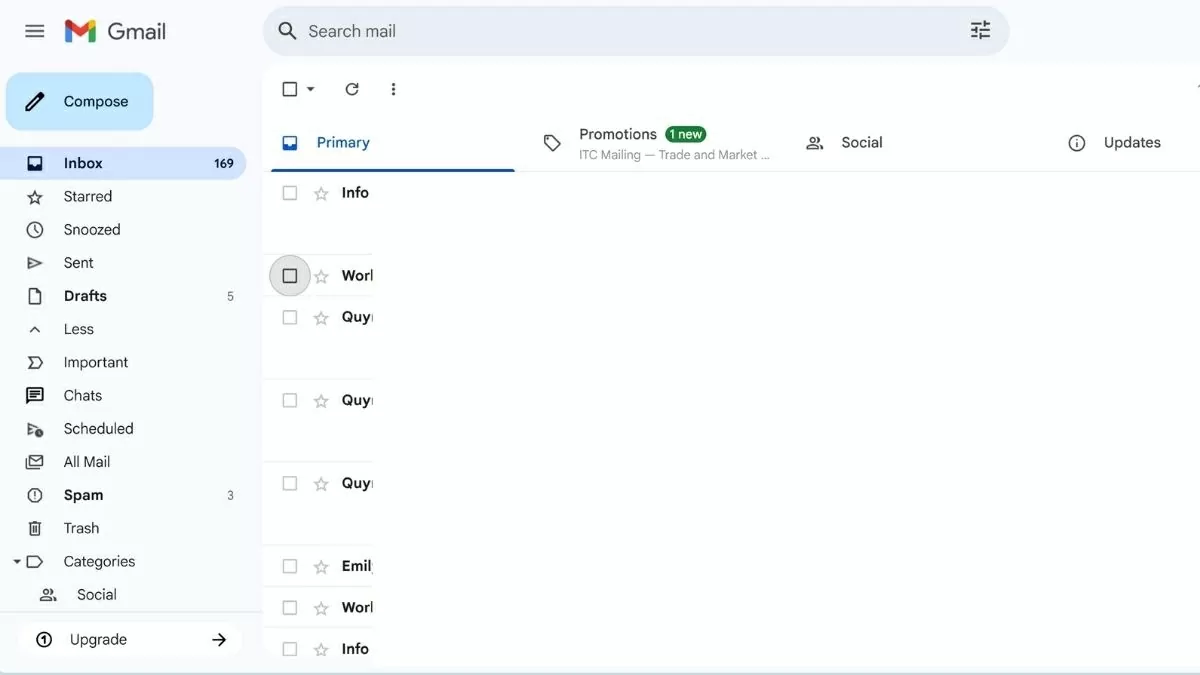Click the Gmail logo
Screen dimensions: 1200x675
pyautogui.click(x=114, y=30)
